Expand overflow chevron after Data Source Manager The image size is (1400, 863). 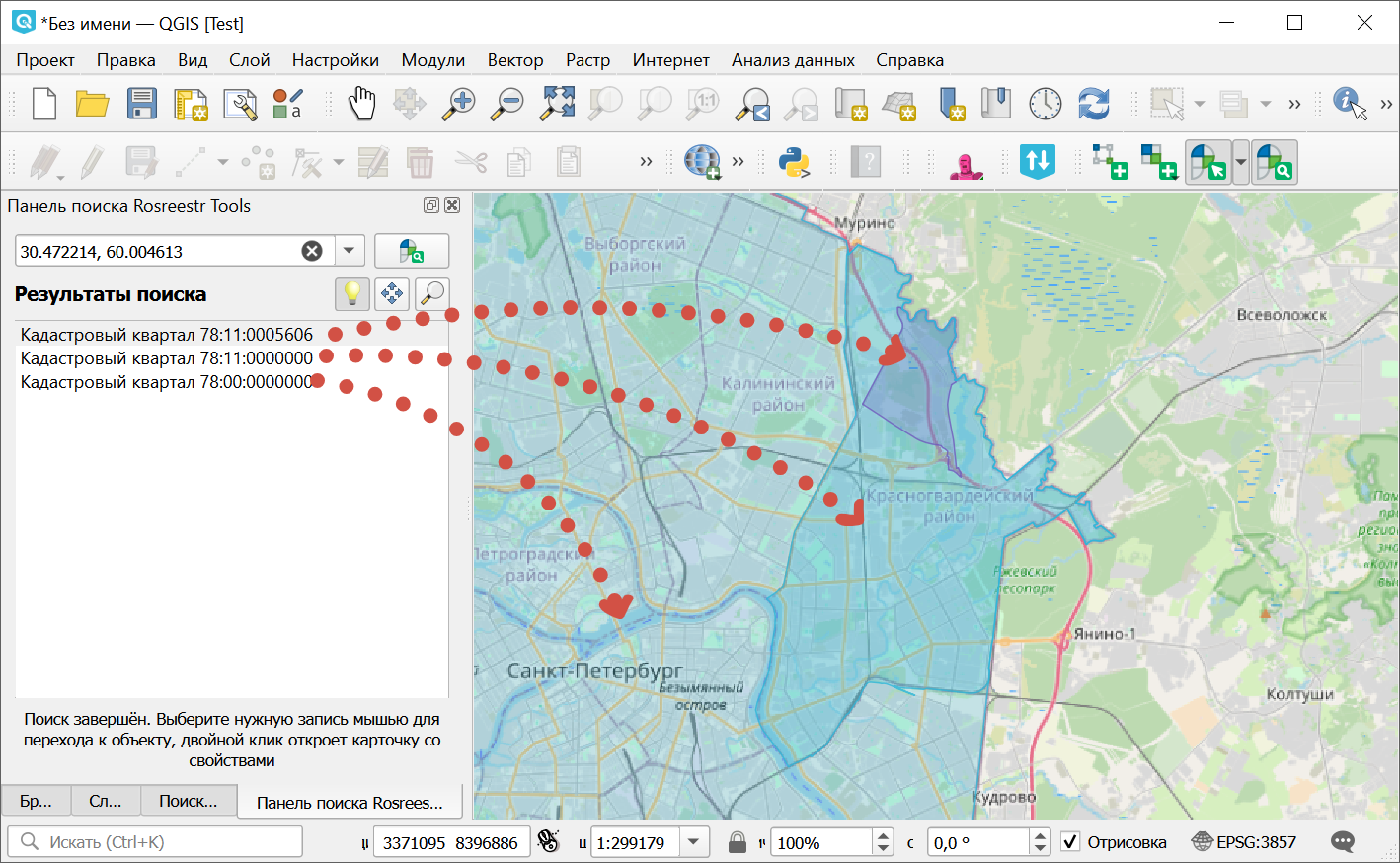pos(738,162)
